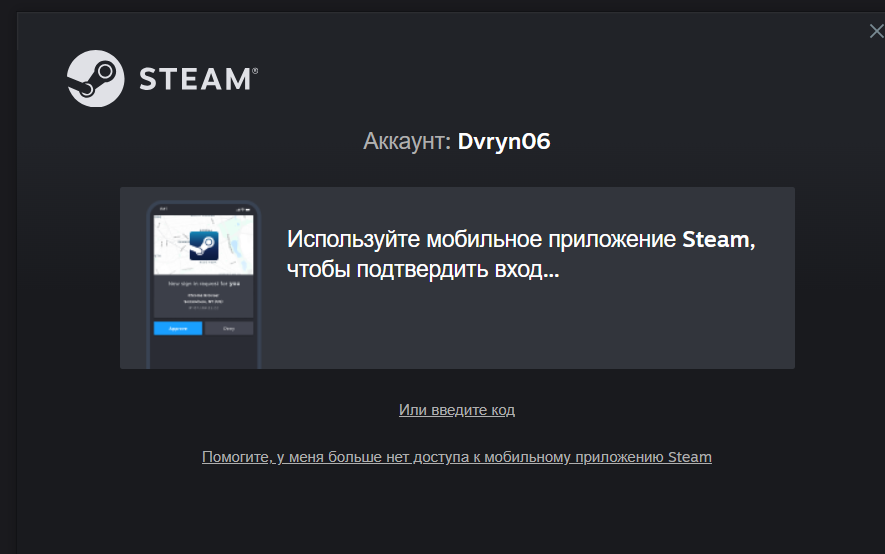The height and width of the screenshot is (554, 885).
Task: Click the phone illustration thumbnail
Action: pyautogui.click(x=204, y=285)
